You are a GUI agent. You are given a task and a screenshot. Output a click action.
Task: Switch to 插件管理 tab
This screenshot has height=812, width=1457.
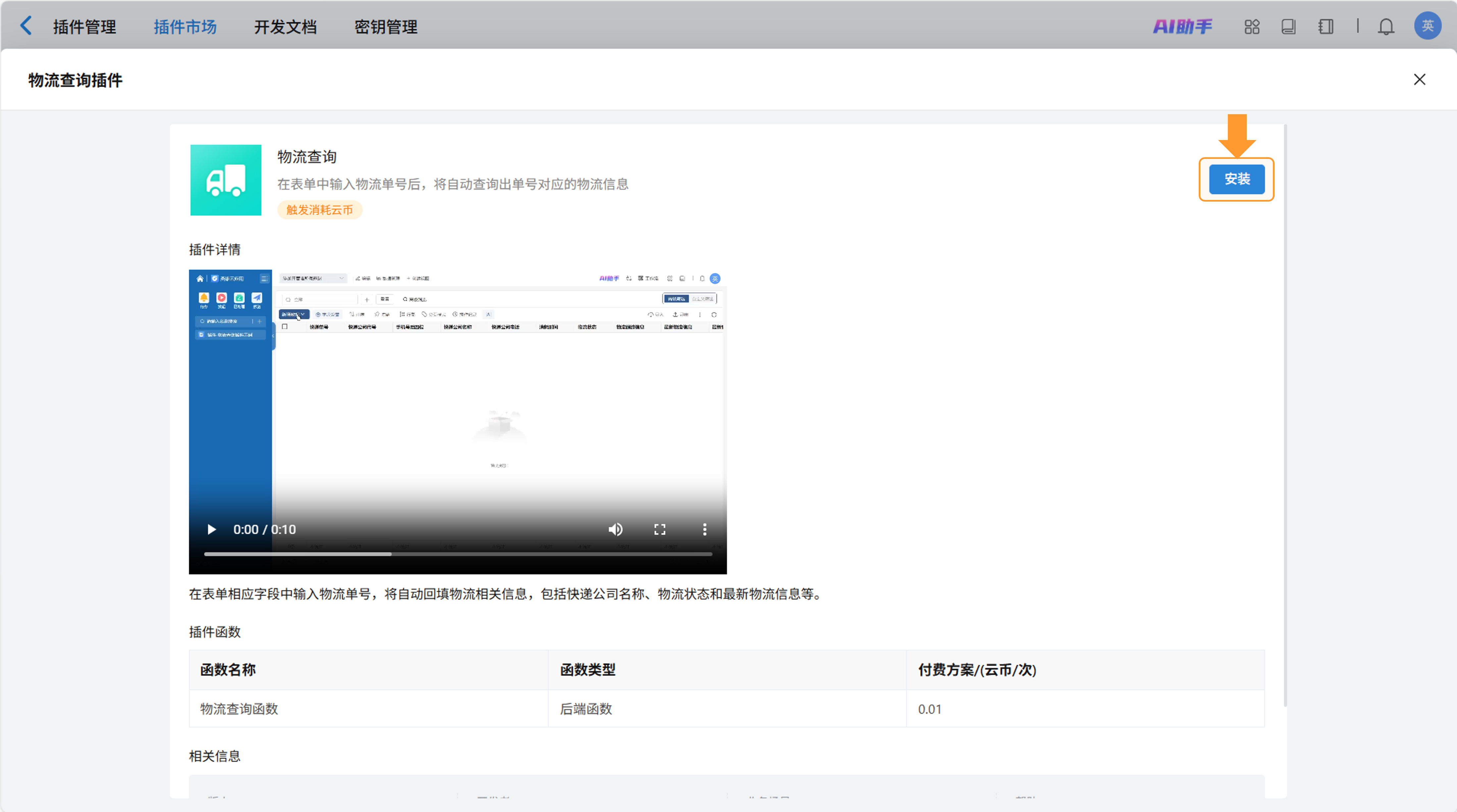[85, 26]
